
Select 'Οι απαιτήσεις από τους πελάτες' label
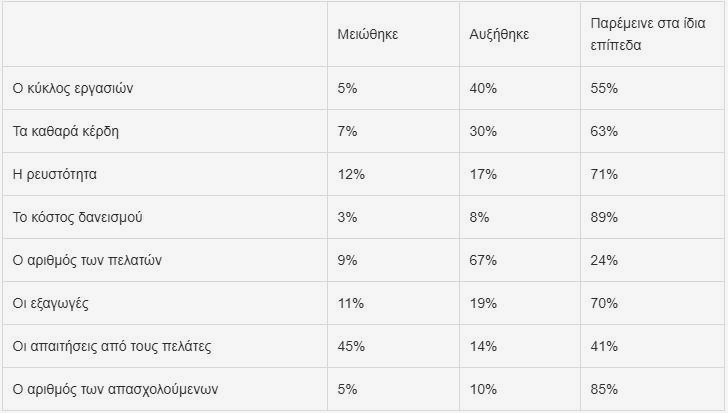[x=111, y=346]
